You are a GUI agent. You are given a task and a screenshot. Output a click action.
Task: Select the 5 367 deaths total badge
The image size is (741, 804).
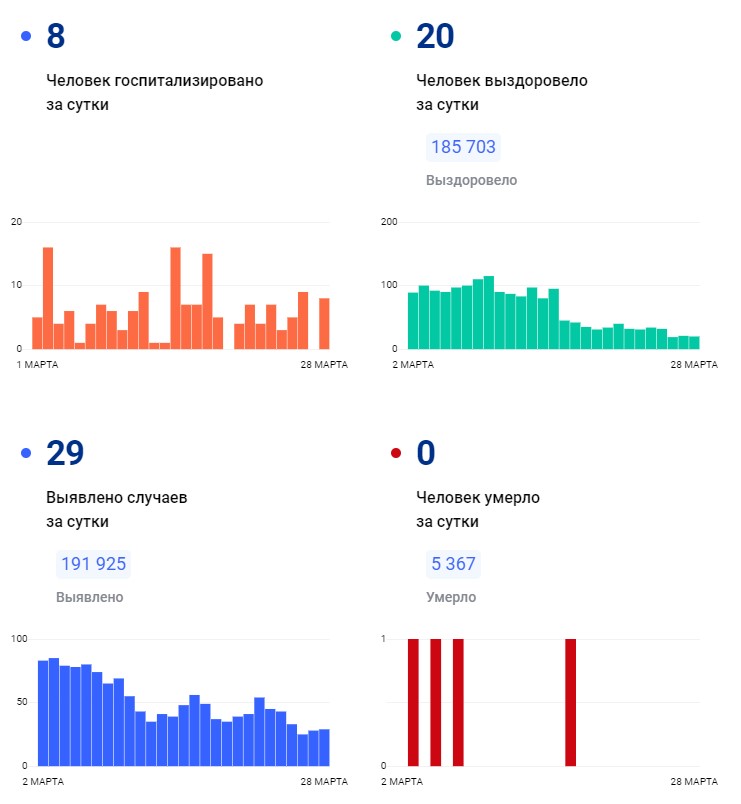point(453,564)
